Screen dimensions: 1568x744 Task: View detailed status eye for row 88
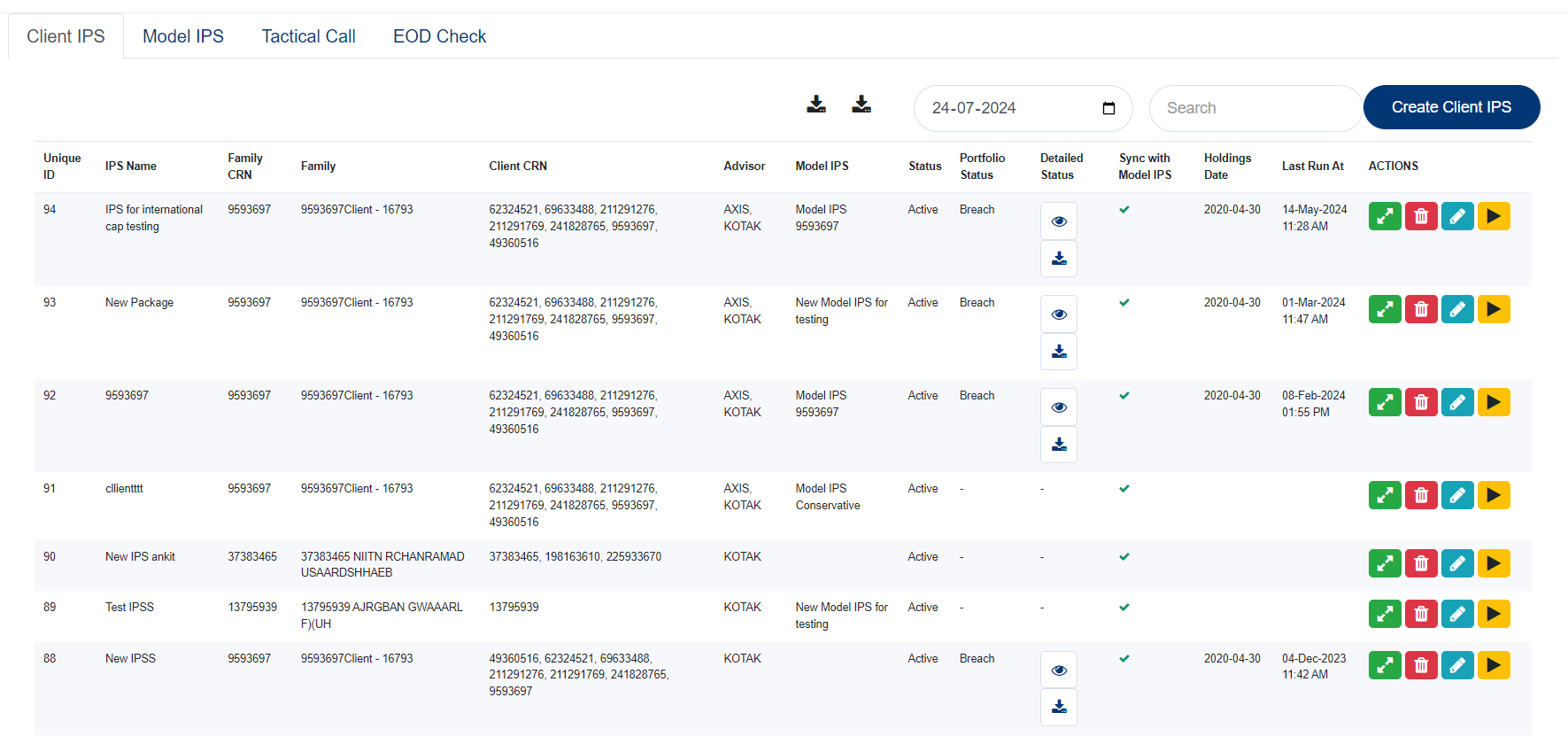[1059, 670]
